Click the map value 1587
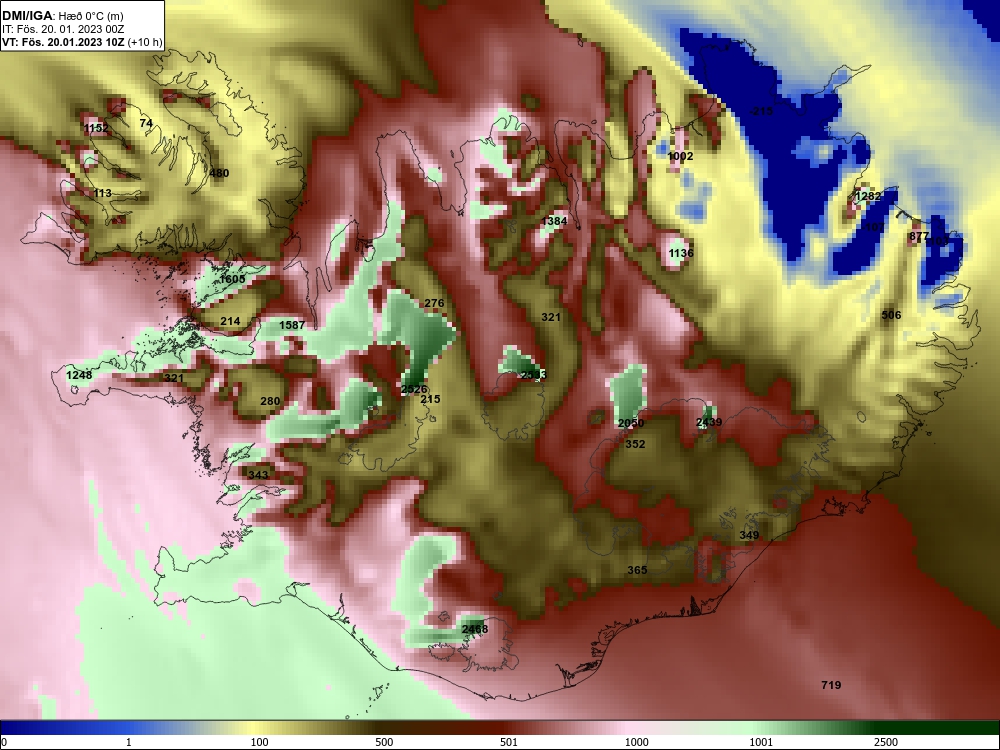 point(292,325)
